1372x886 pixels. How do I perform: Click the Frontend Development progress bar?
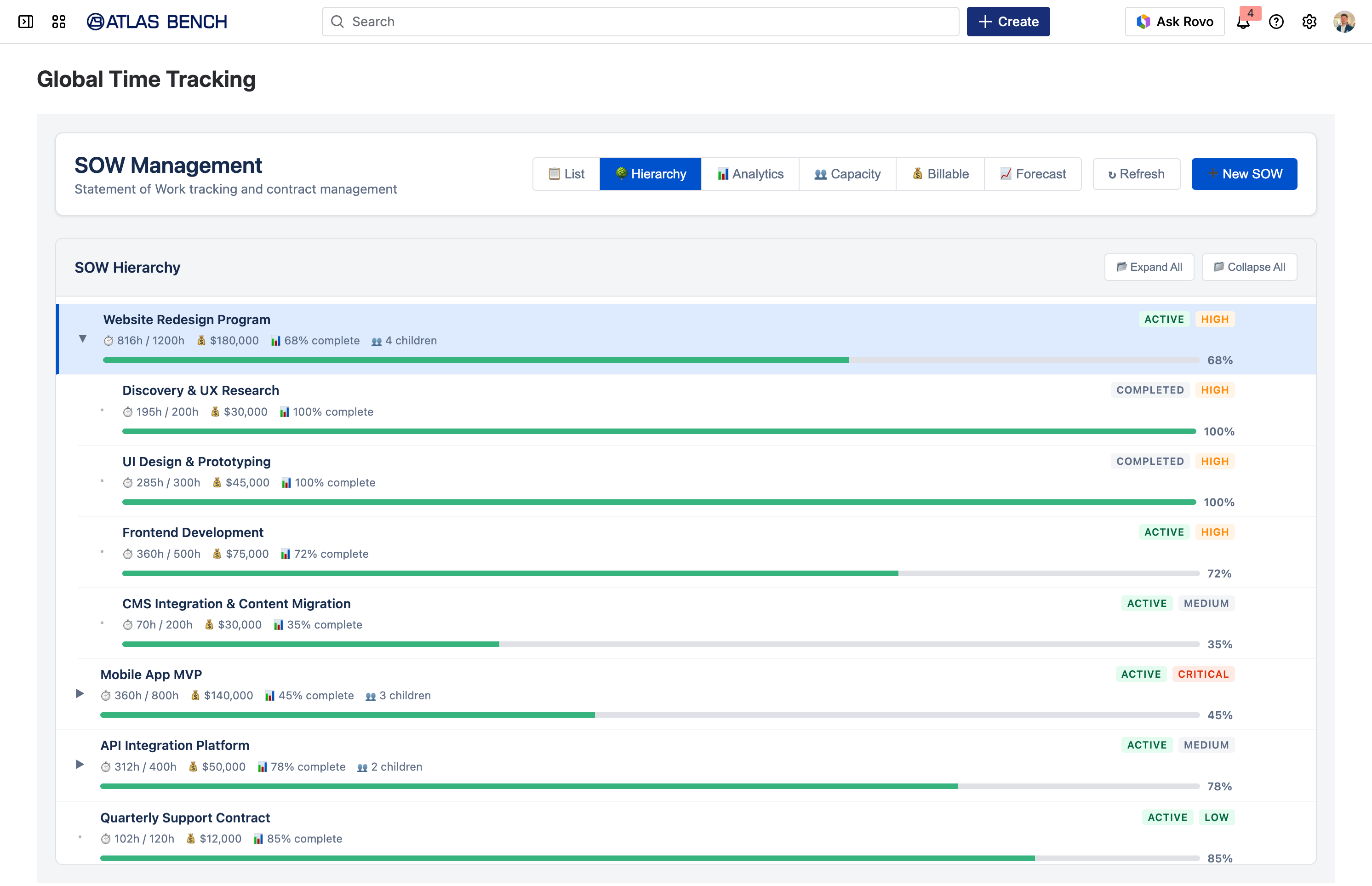point(660,574)
